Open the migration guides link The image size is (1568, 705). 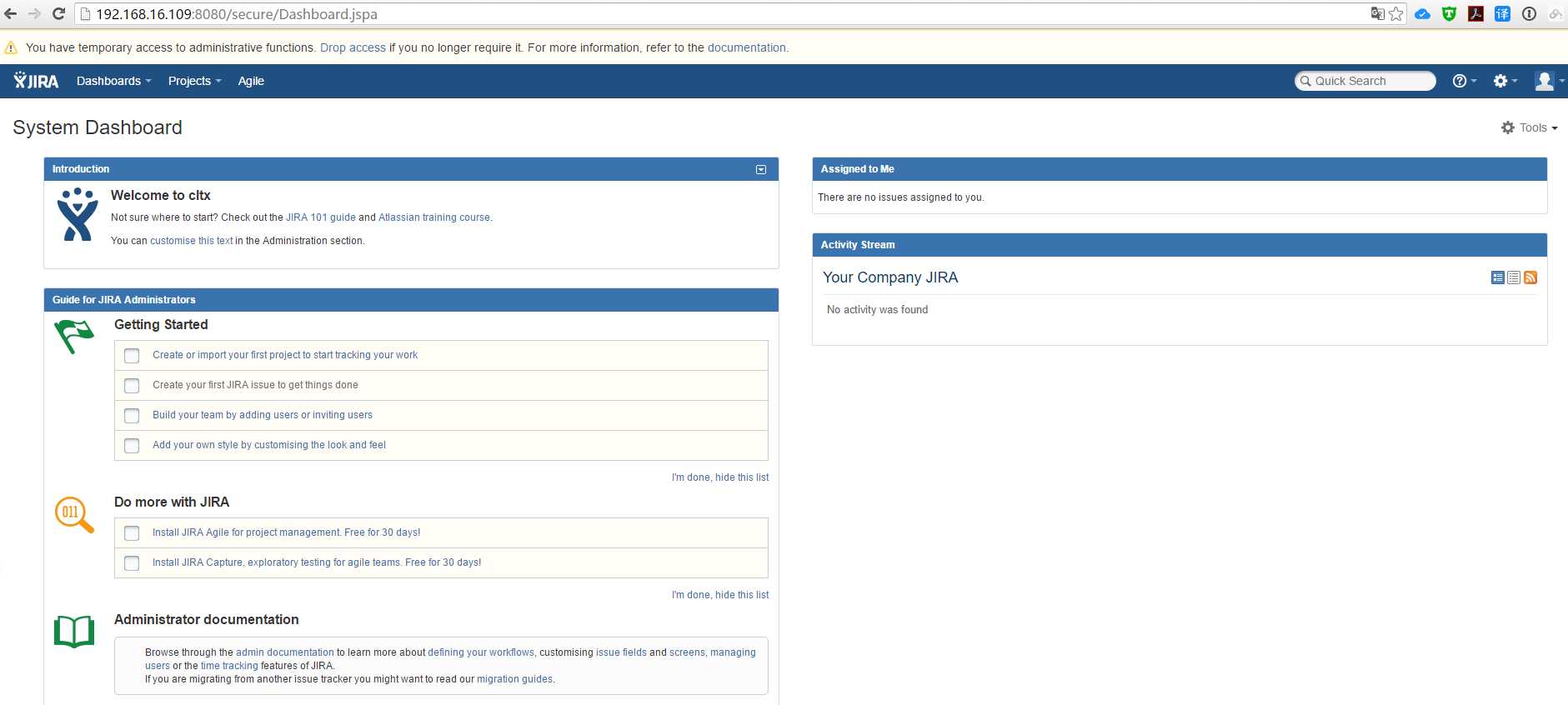point(514,679)
